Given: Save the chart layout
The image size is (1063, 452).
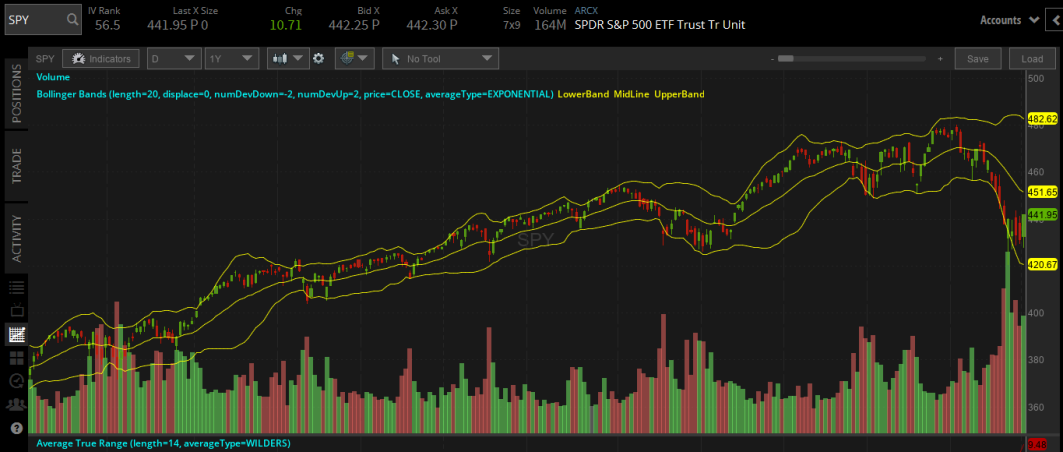Looking at the screenshot, I should click(x=978, y=59).
